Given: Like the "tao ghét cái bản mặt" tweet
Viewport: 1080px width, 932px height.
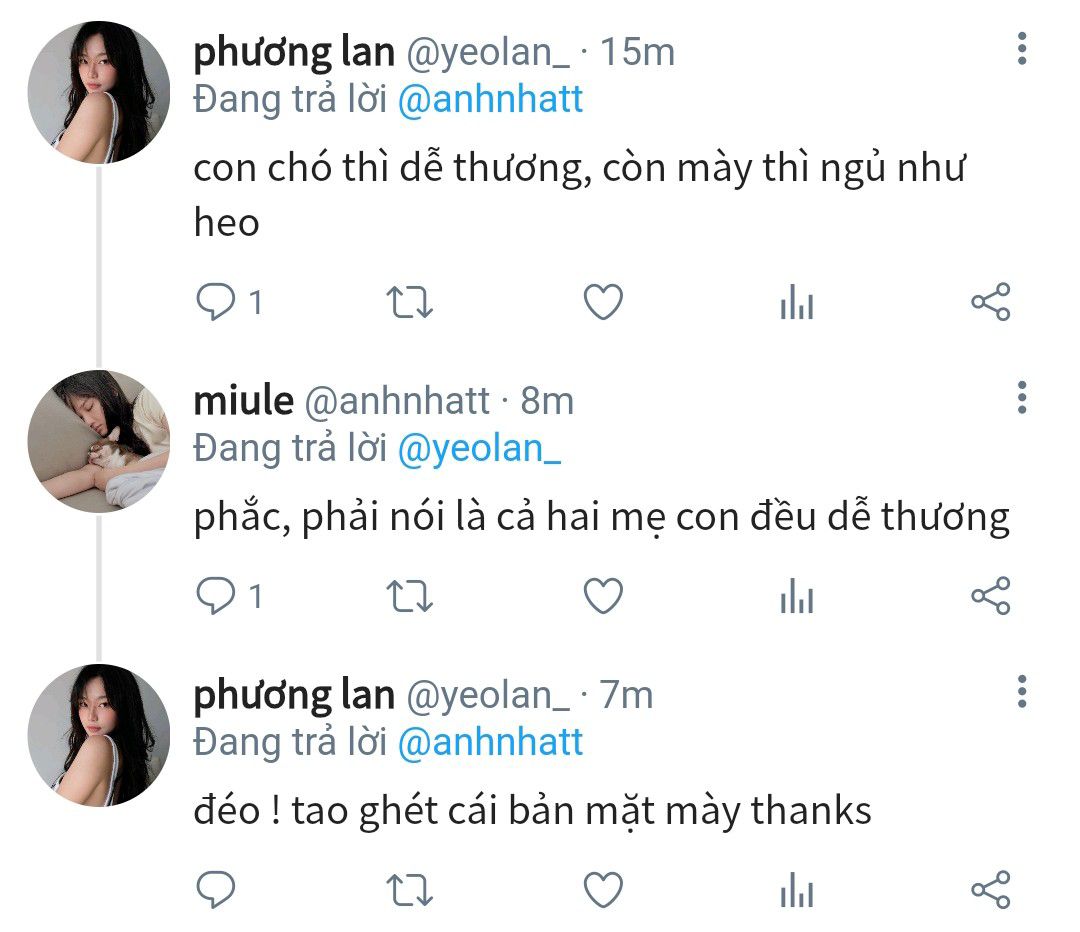Looking at the screenshot, I should tap(603, 889).
